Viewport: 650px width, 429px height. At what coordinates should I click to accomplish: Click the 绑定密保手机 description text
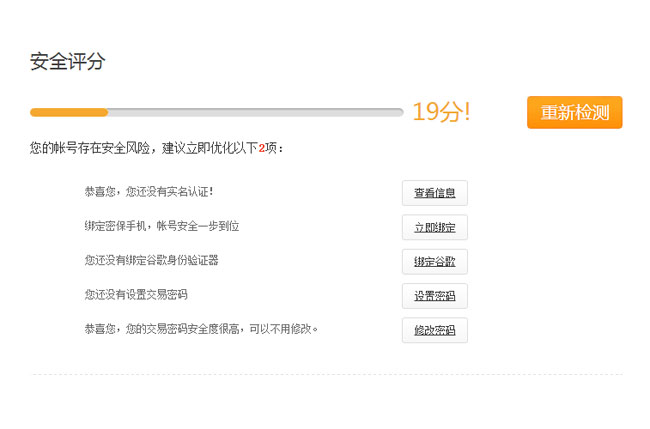pos(118,226)
